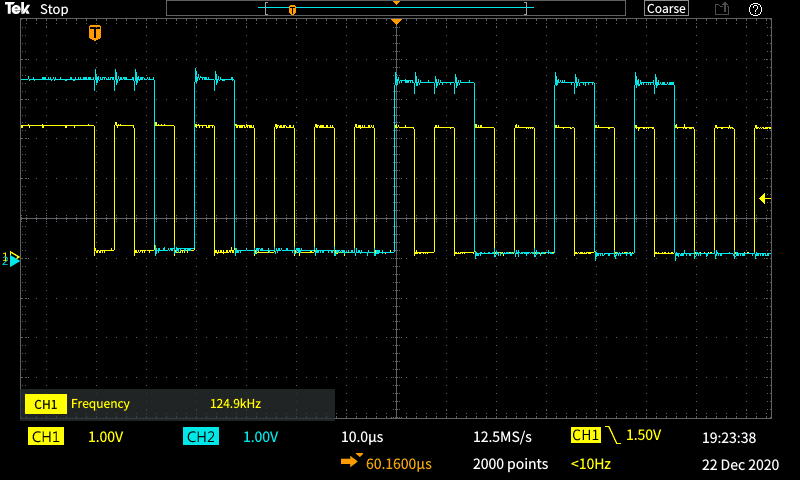Click the 2000 points record length readout
The image size is (800, 480).
click(510, 464)
